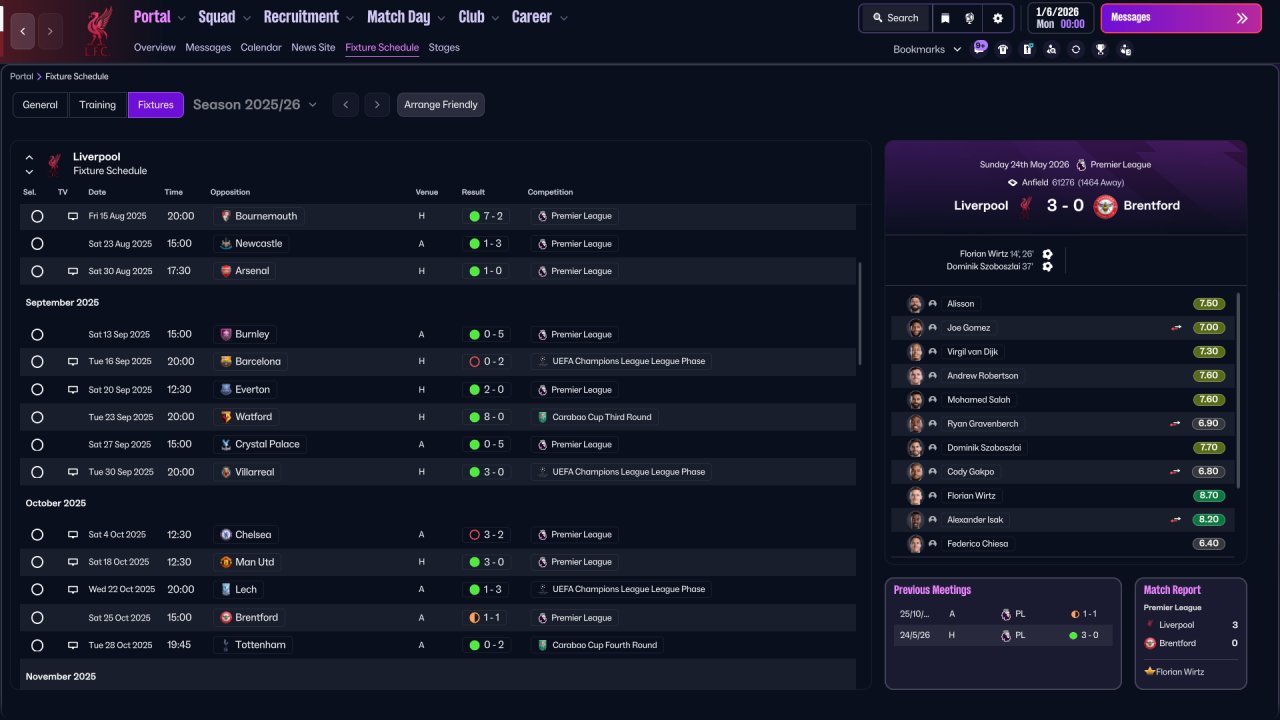Click the TV icon on Barcelona fixture row

tap(73, 362)
